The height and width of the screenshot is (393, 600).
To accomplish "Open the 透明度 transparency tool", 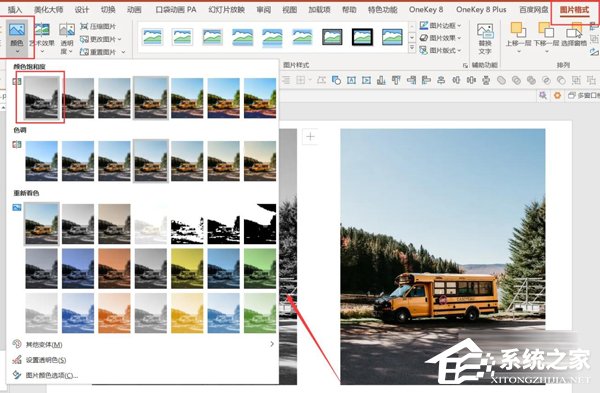I will click(67, 38).
